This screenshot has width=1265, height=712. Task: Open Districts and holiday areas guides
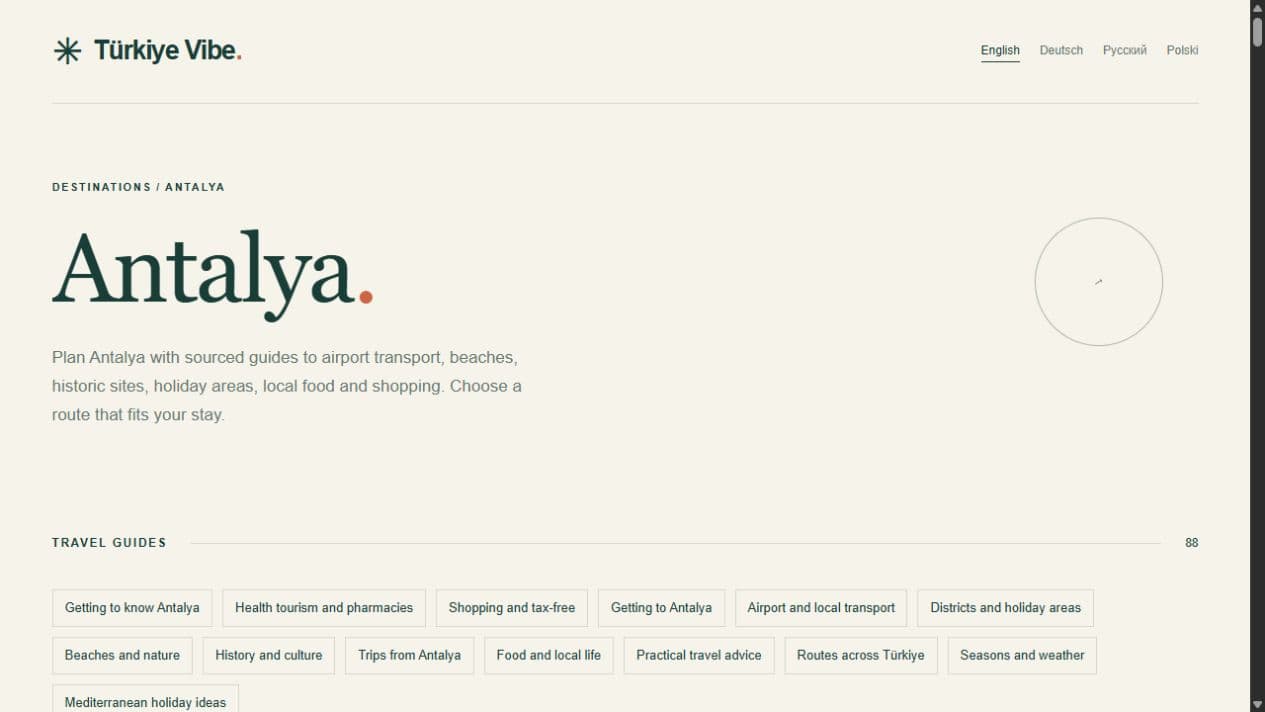point(1005,608)
